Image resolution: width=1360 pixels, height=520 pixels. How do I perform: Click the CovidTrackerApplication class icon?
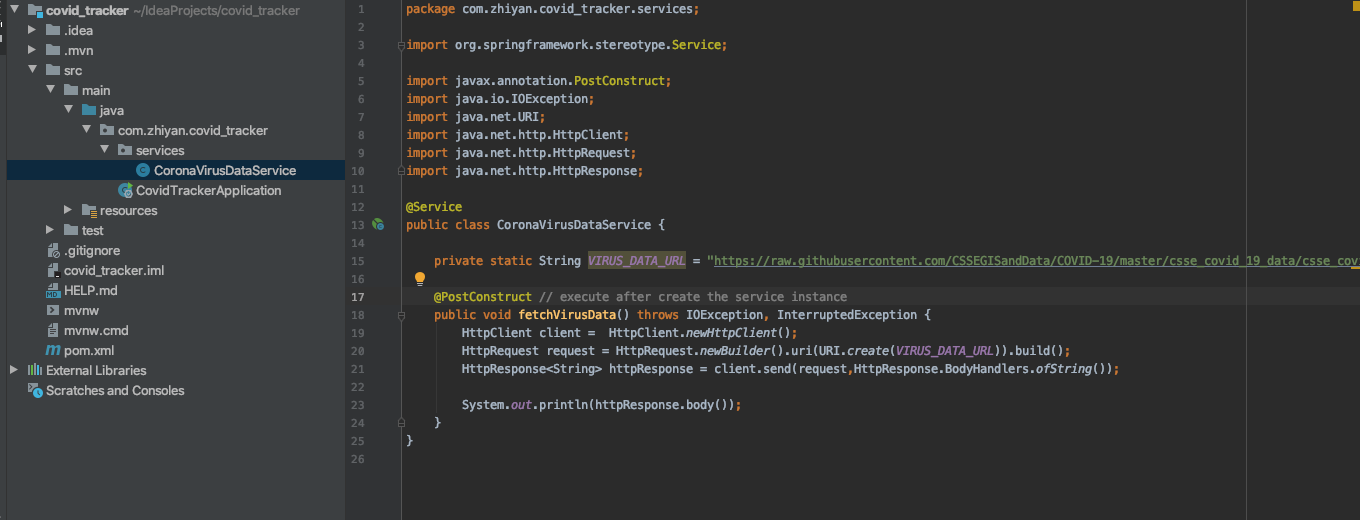pos(125,191)
